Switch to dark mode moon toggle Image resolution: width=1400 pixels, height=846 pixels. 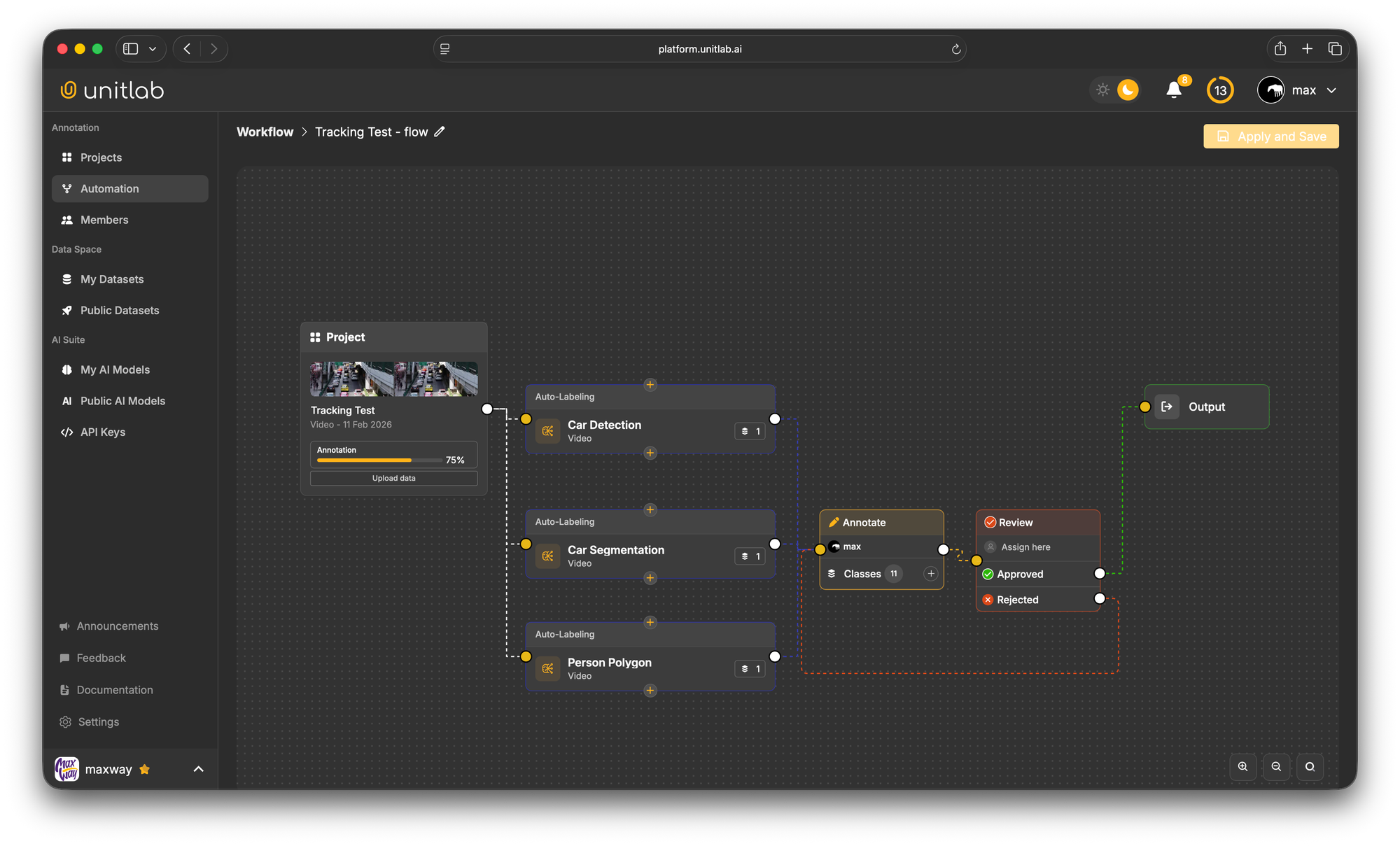coord(1128,90)
